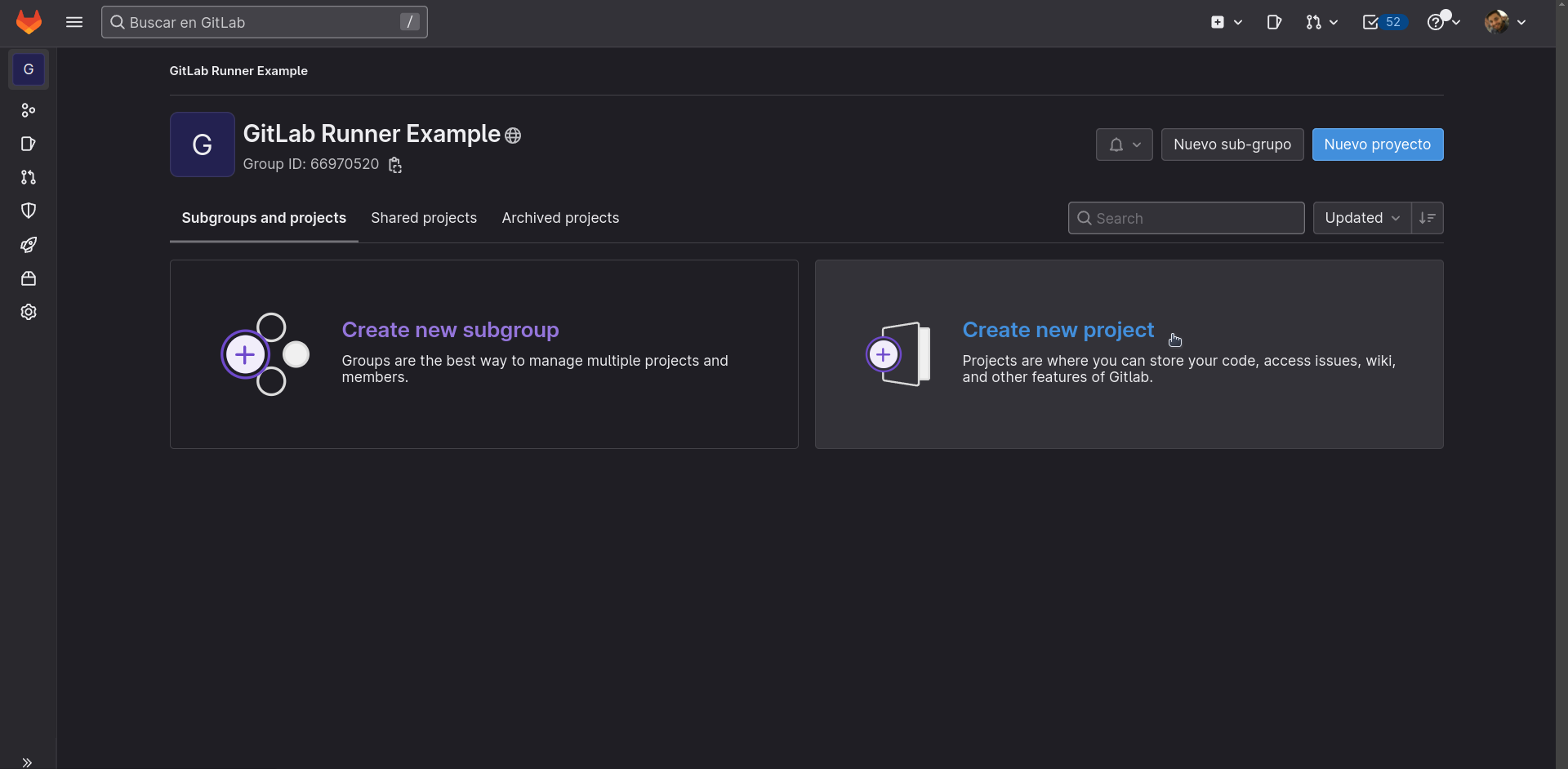Open the user avatar menu
Image resolution: width=1568 pixels, height=769 pixels.
pos(1505,22)
